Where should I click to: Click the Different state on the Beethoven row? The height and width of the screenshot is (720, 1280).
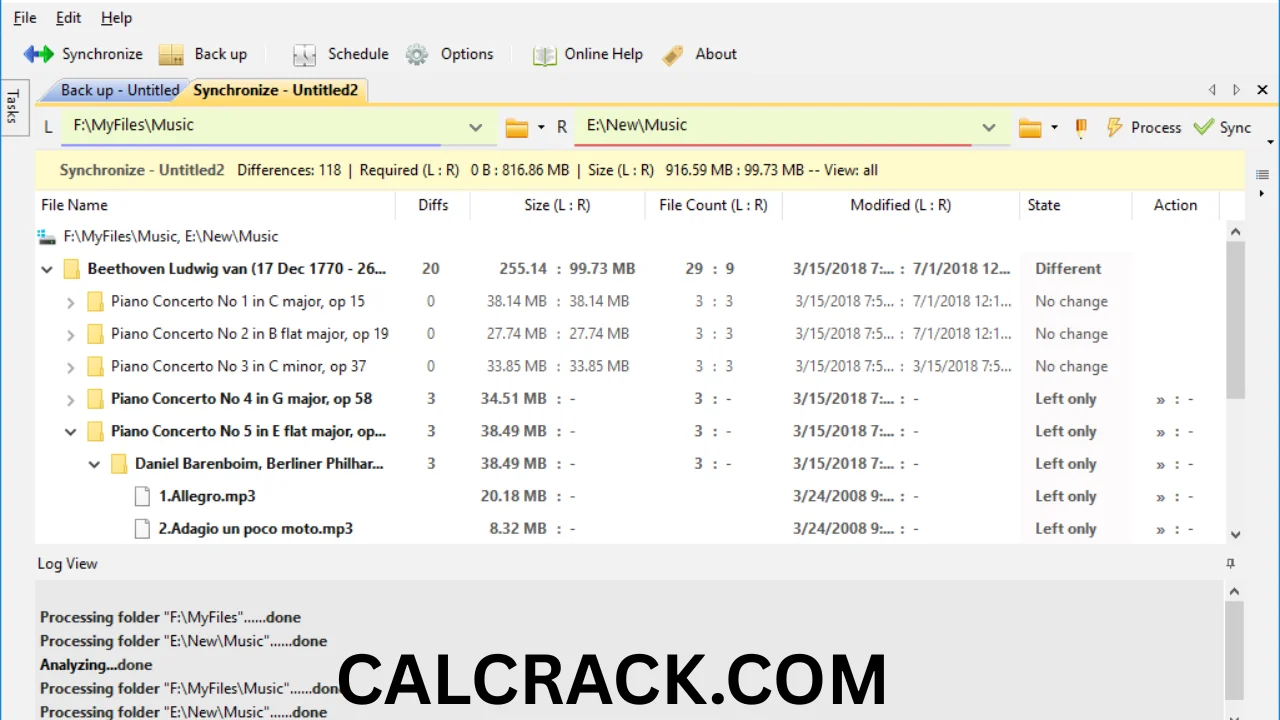click(x=1068, y=269)
